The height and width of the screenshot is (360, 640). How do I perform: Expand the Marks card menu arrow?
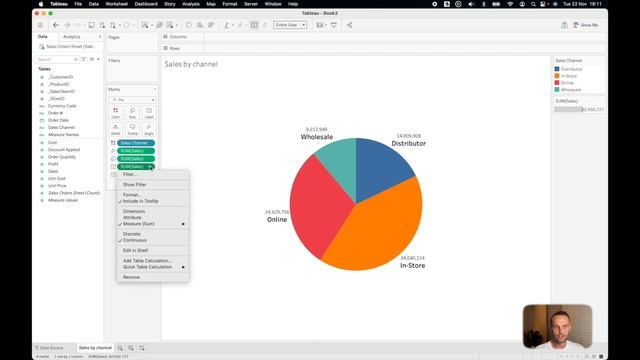pyautogui.click(x=155, y=89)
